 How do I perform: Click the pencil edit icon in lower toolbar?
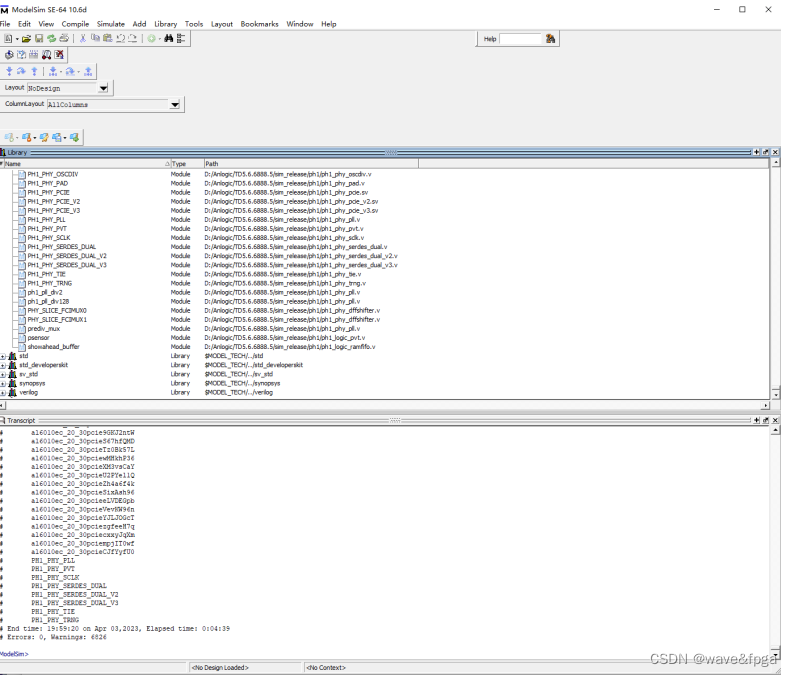click(x=44, y=137)
